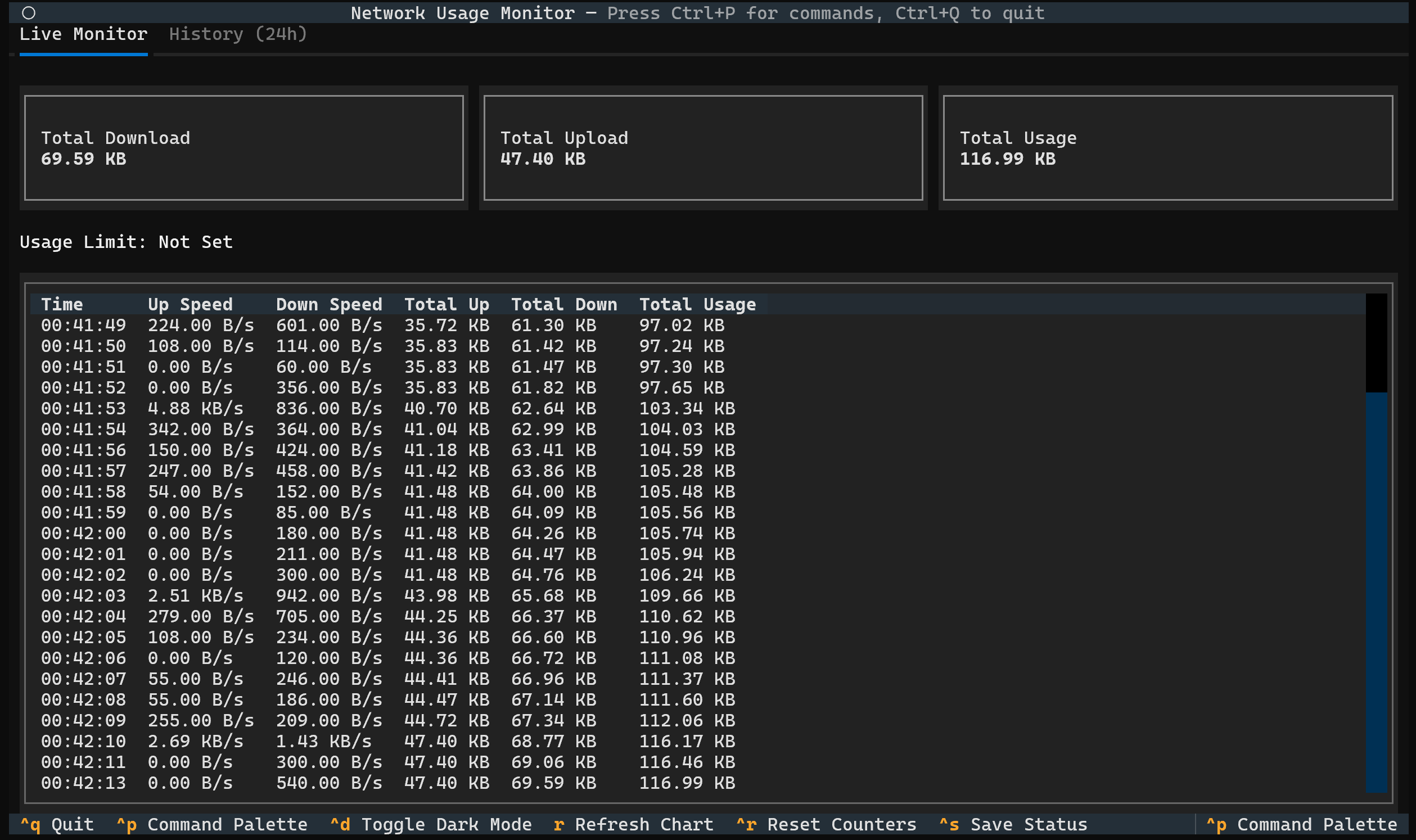The height and width of the screenshot is (840, 1416).
Task: Click the Time column header
Action: (x=62, y=305)
